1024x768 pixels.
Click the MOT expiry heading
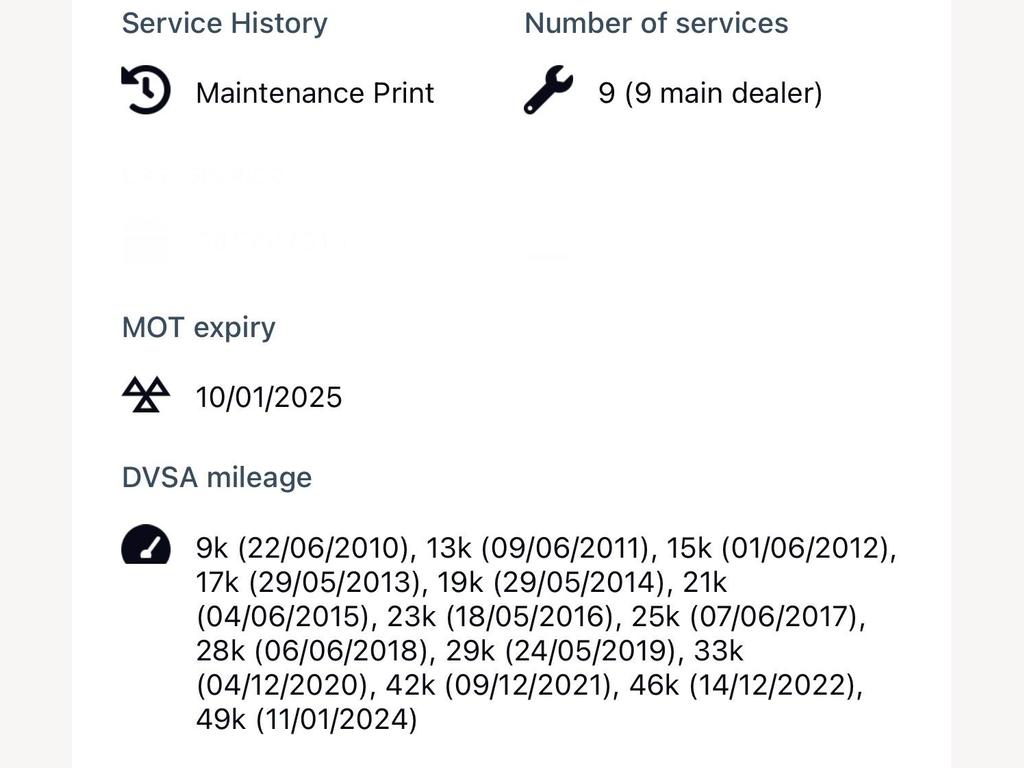pyautogui.click(x=199, y=327)
